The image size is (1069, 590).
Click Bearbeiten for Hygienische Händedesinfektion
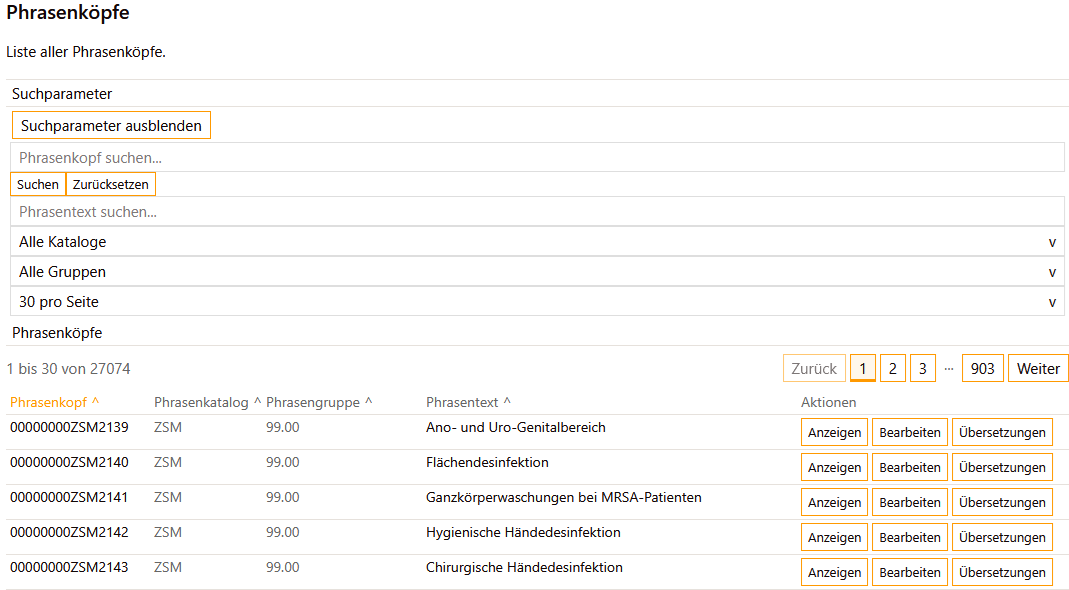[x=909, y=537]
